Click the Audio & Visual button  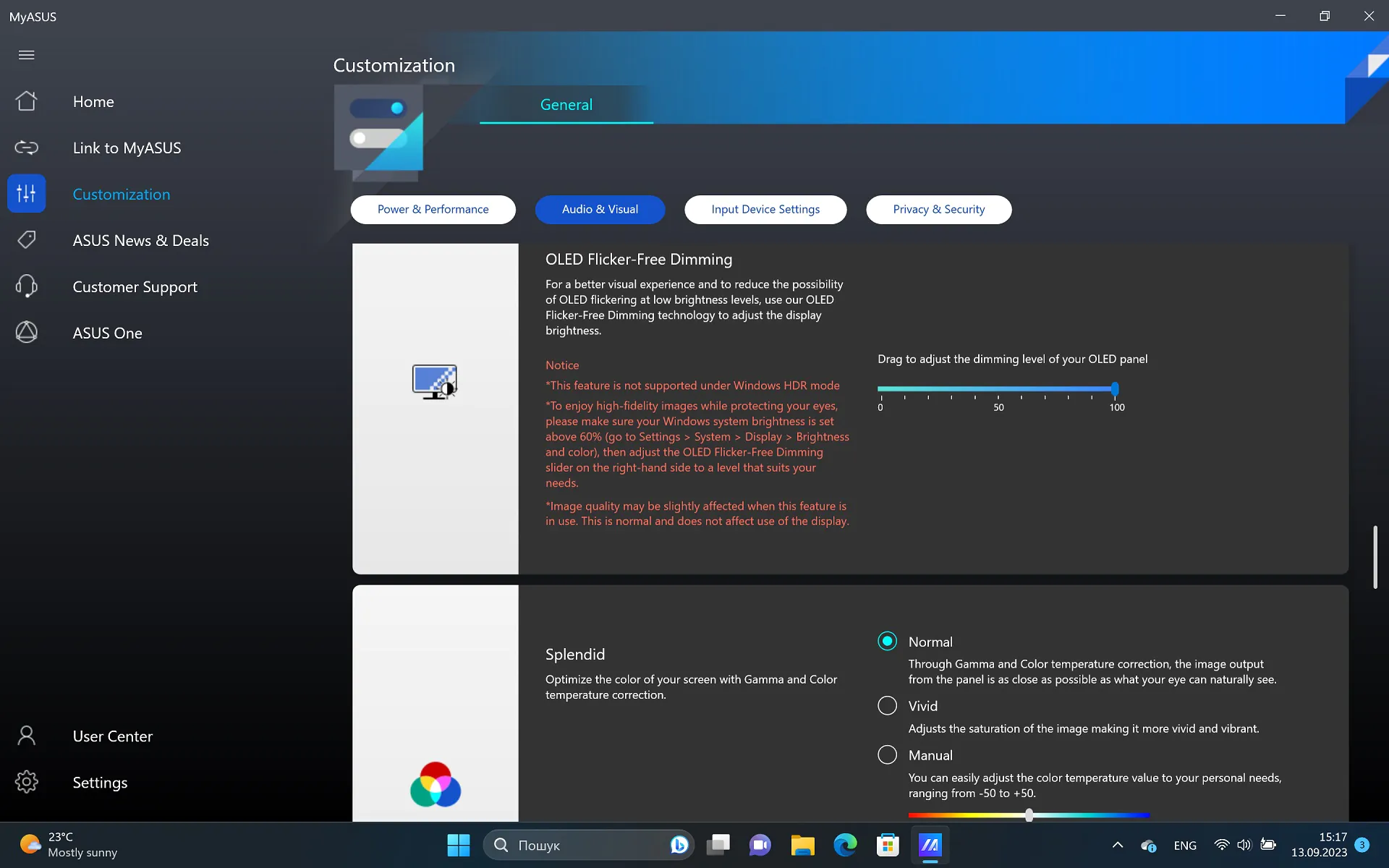(600, 209)
